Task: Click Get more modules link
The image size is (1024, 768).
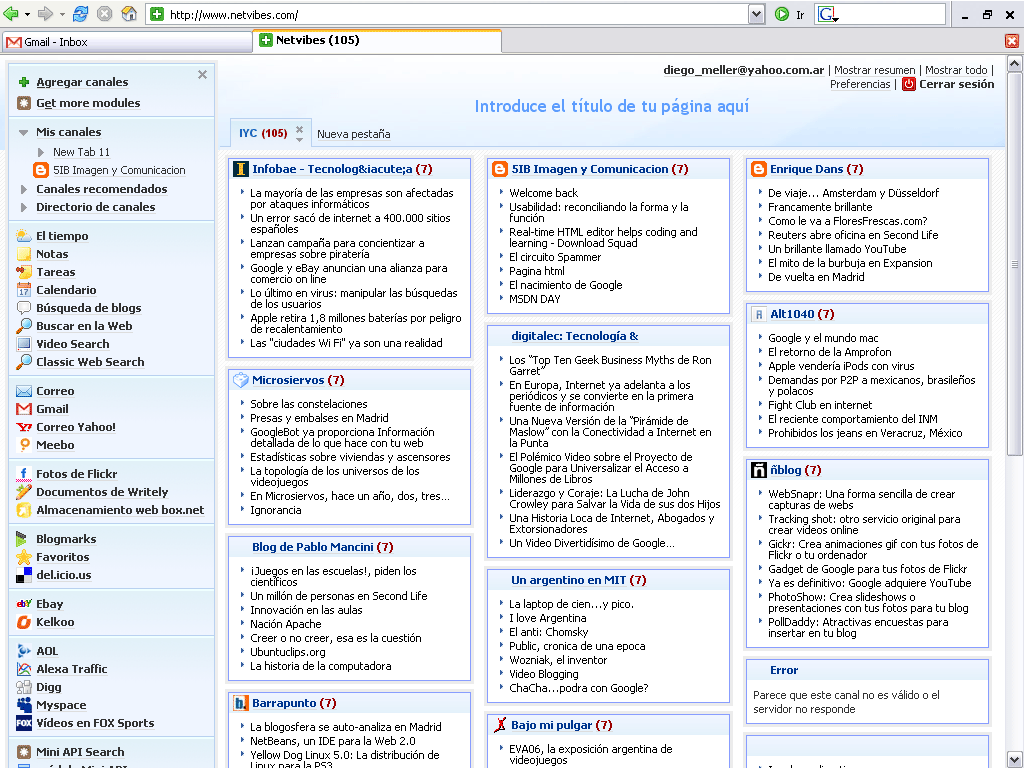Action: (88, 103)
